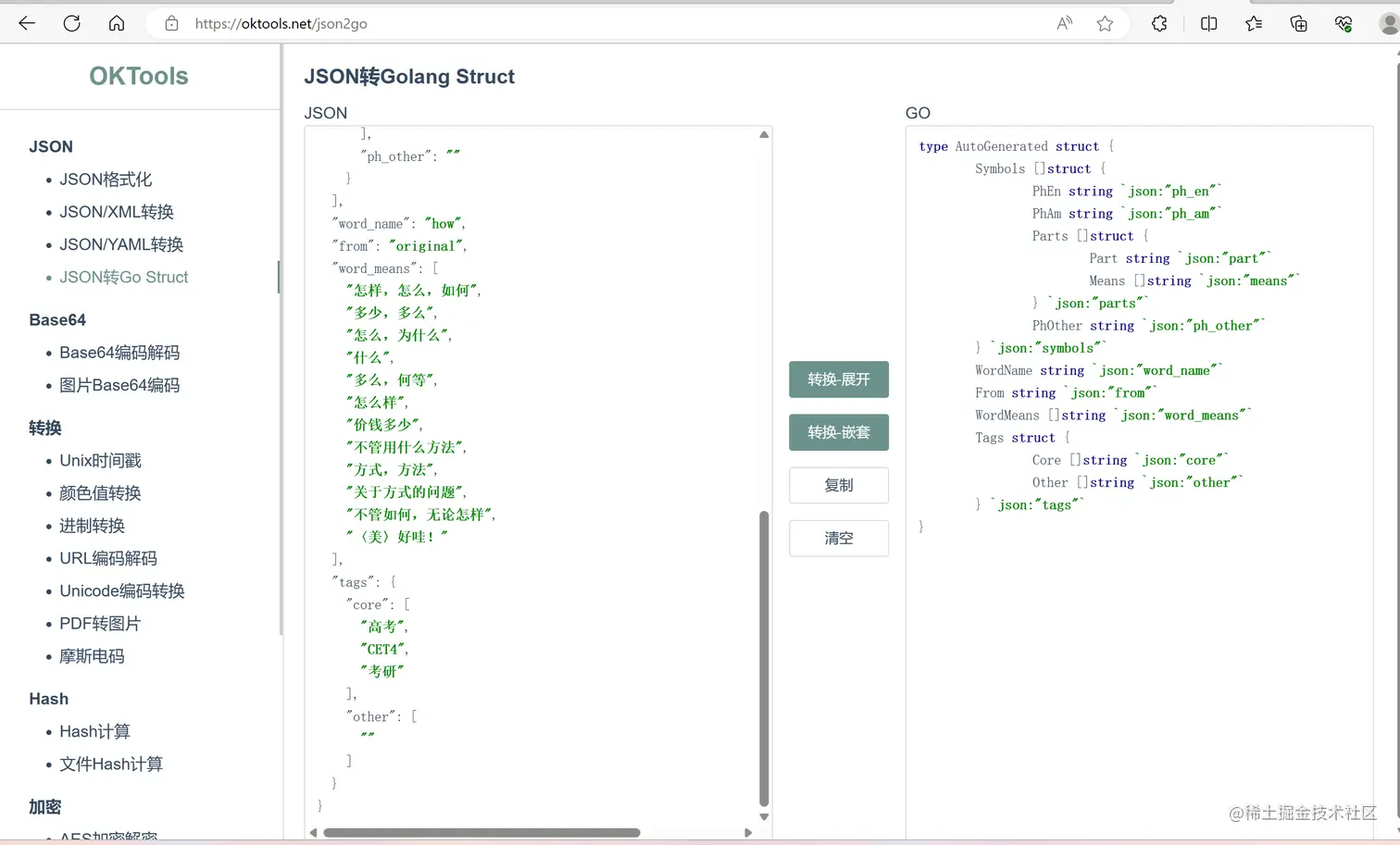This screenshot has width=1400, height=845.
Task: Click the JSON editor scroll-left arrow
Action: click(313, 833)
